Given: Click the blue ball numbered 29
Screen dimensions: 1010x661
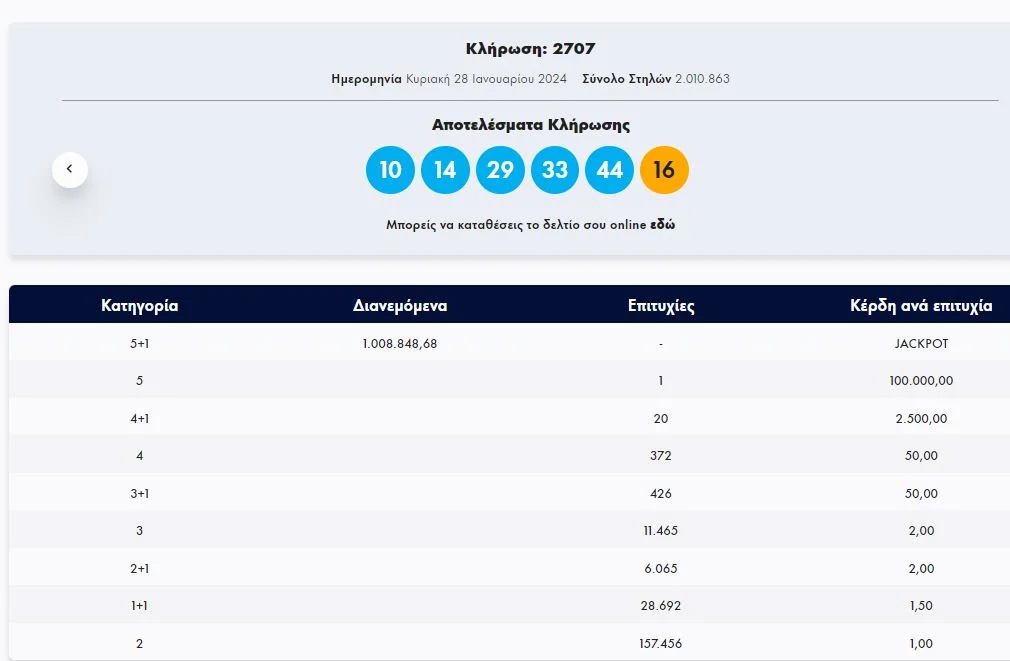Looking at the screenshot, I should point(500,170).
